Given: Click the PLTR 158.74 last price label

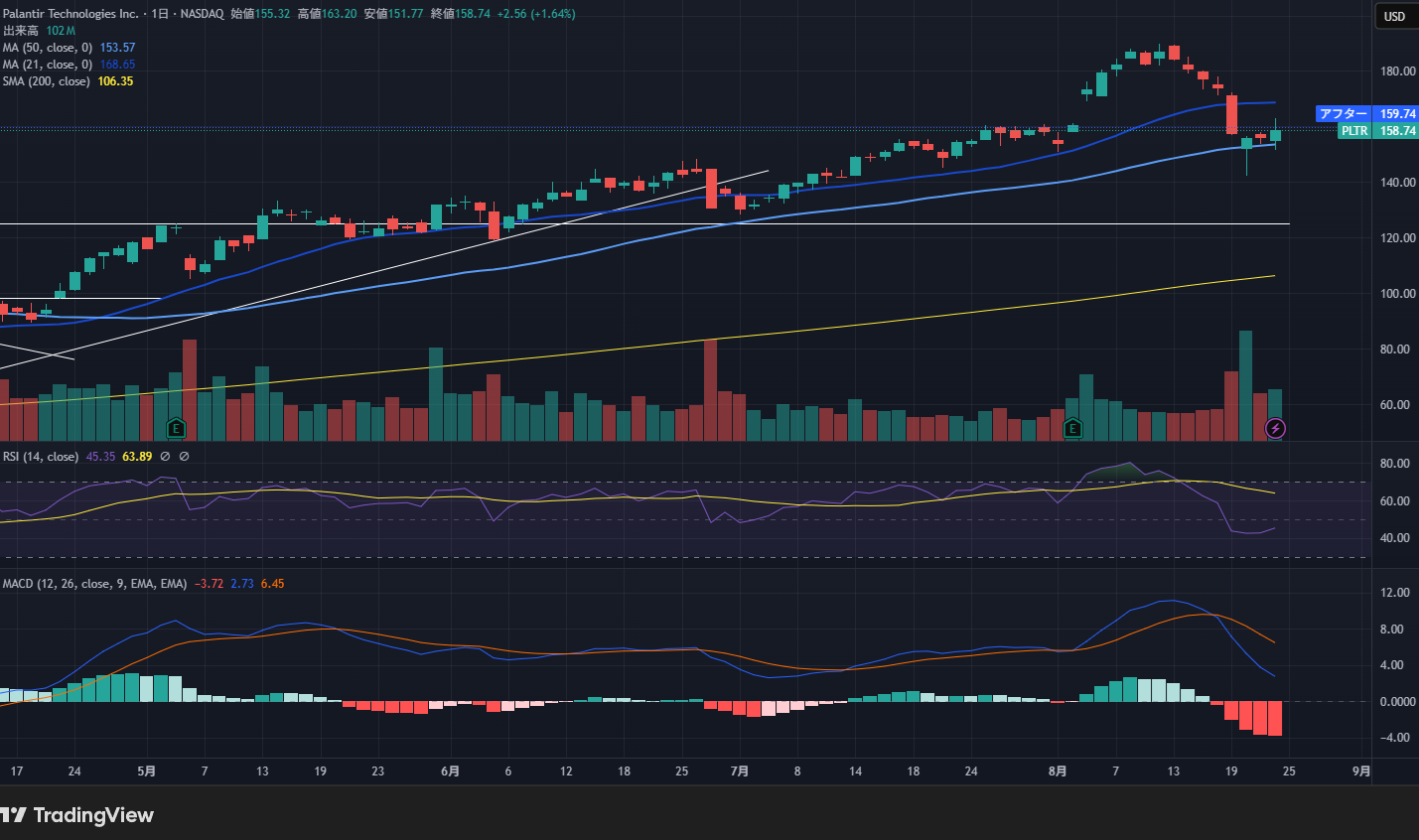Looking at the screenshot, I should point(1378,131).
